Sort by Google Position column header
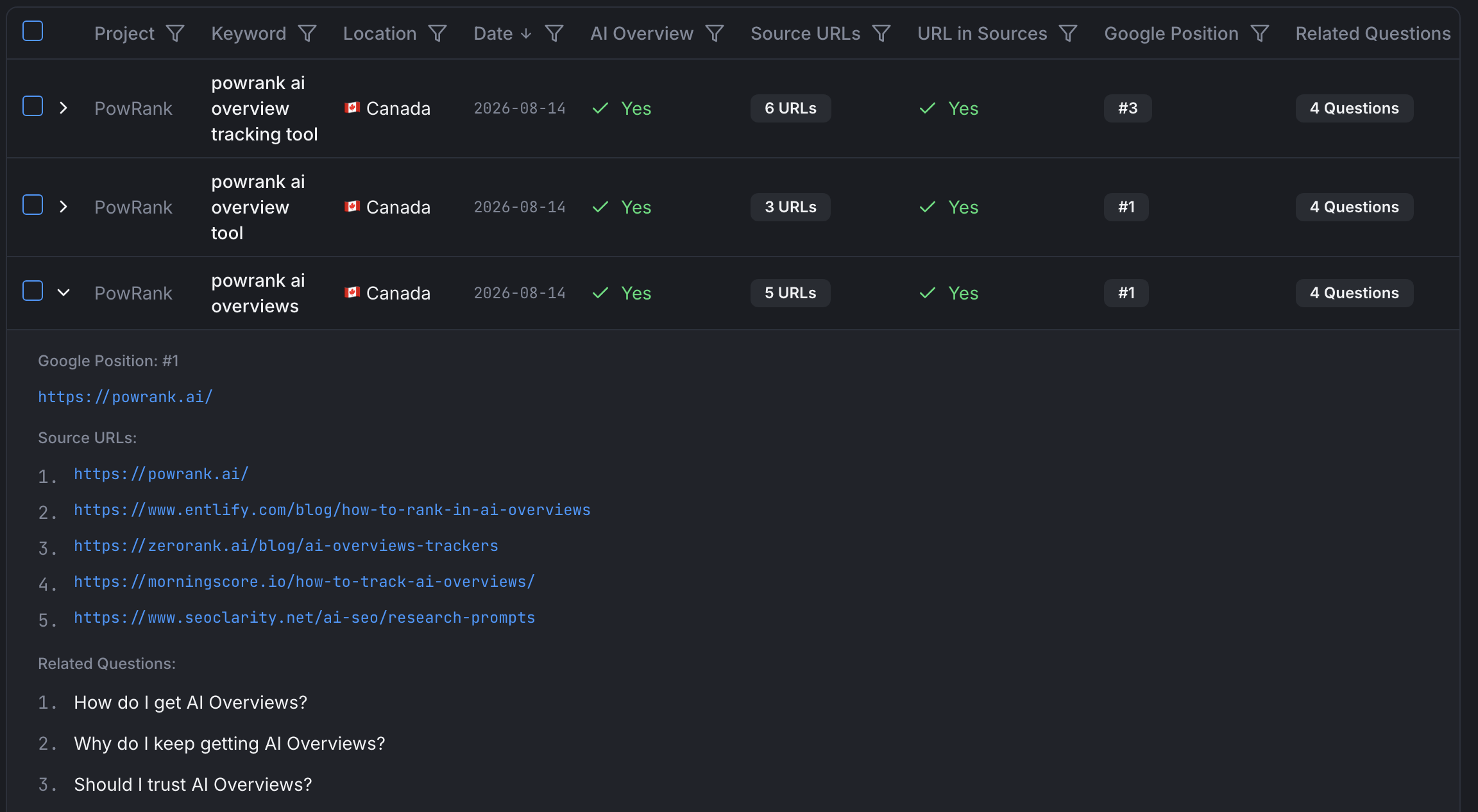Screen dimensions: 1478x812 1171,33
